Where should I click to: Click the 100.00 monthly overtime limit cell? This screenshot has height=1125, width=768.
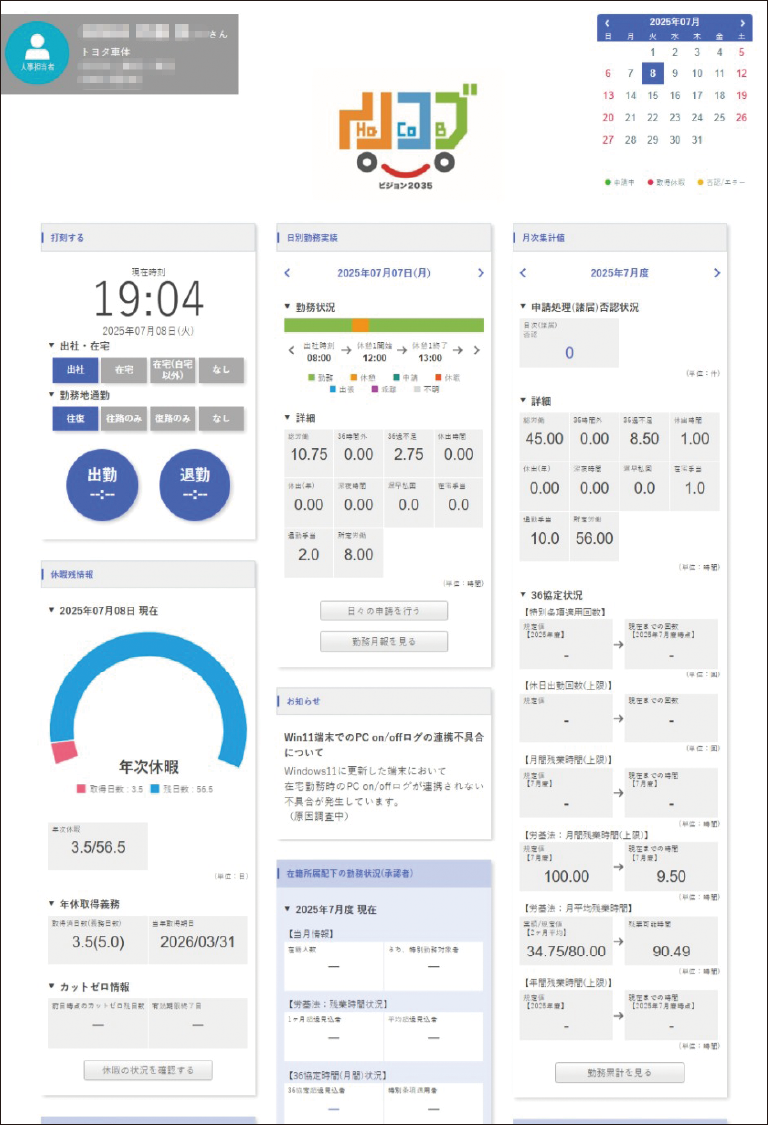566,867
